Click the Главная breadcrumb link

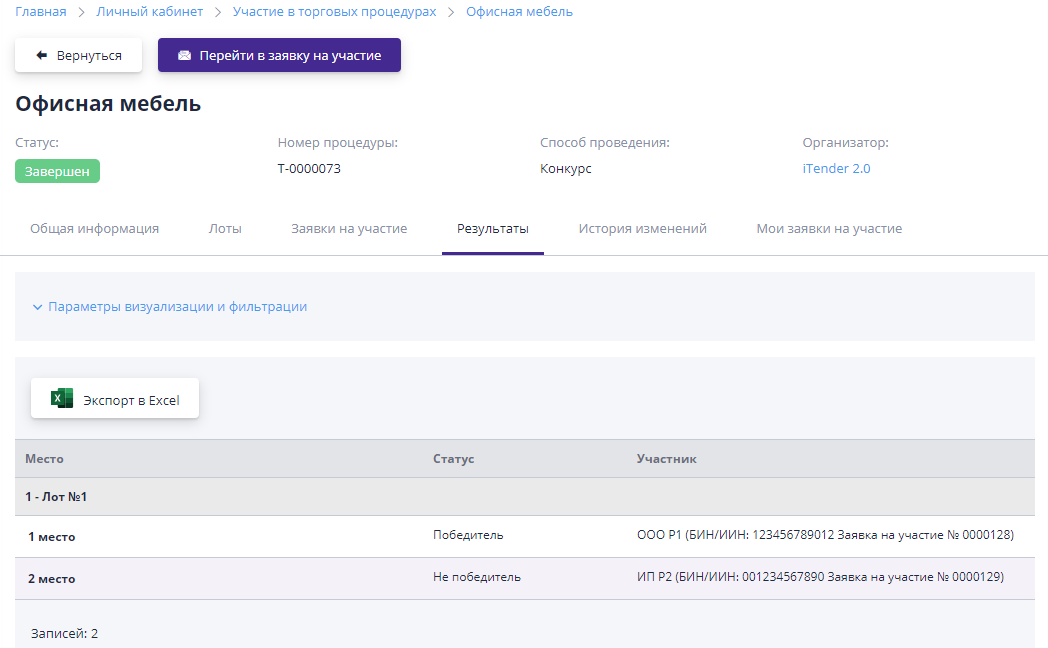coord(40,12)
